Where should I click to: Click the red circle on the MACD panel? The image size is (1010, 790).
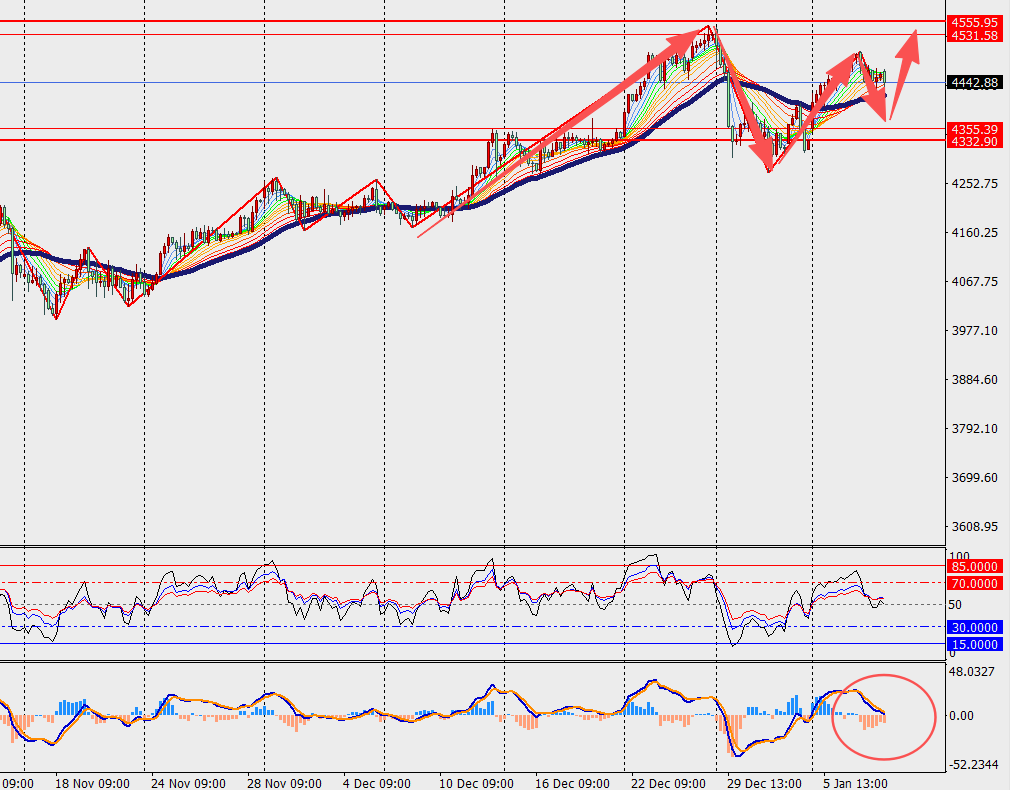coord(884,715)
